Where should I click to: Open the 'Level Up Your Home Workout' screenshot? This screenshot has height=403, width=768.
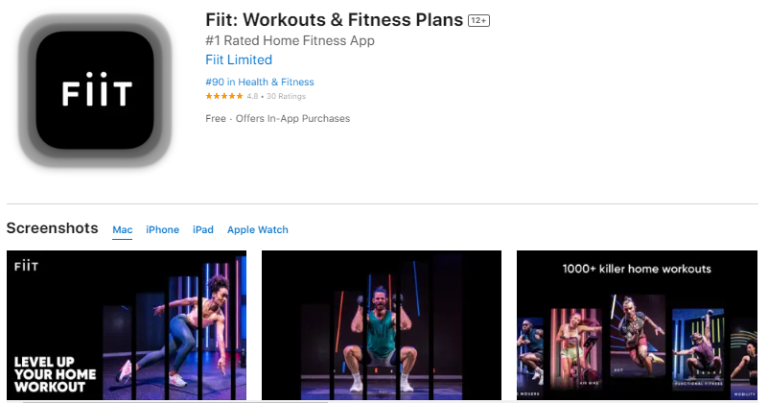point(127,325)
